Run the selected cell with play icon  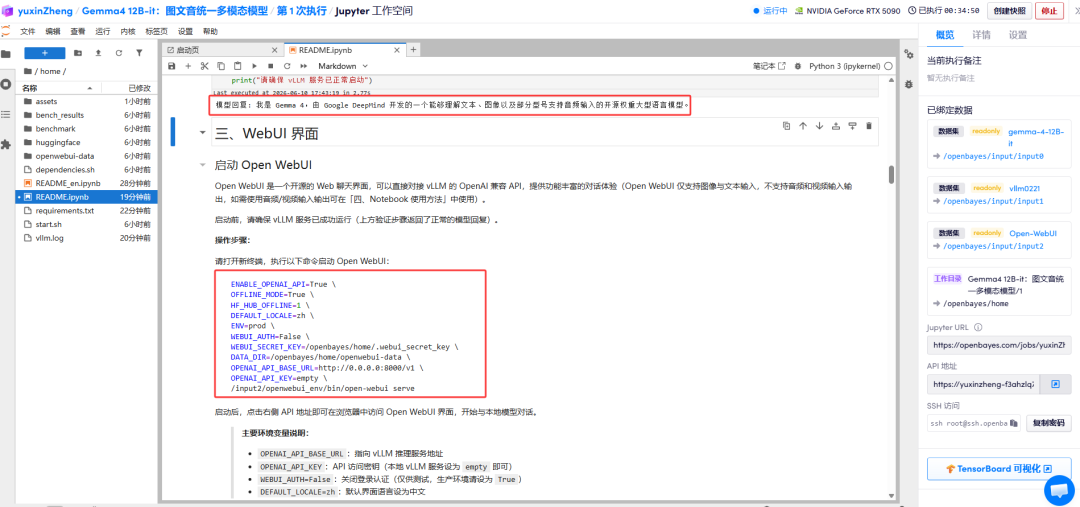(x=254, y=66)
